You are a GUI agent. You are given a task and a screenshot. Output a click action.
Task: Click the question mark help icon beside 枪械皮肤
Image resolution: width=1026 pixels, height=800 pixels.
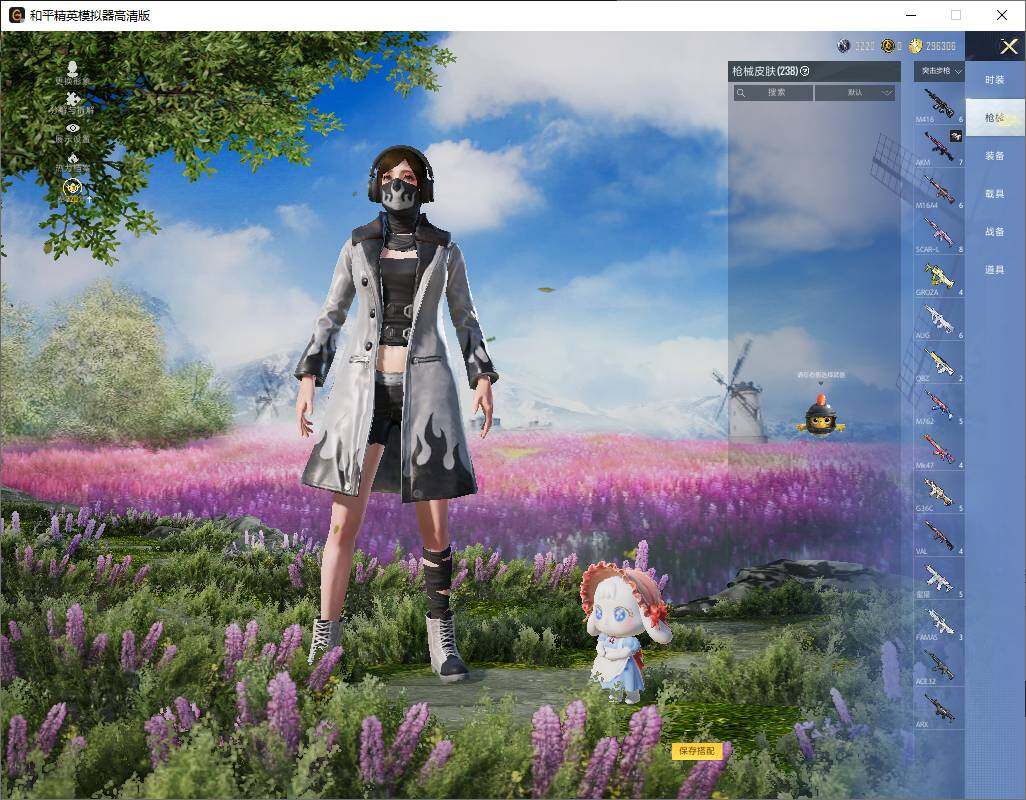[x=805, y=71]
